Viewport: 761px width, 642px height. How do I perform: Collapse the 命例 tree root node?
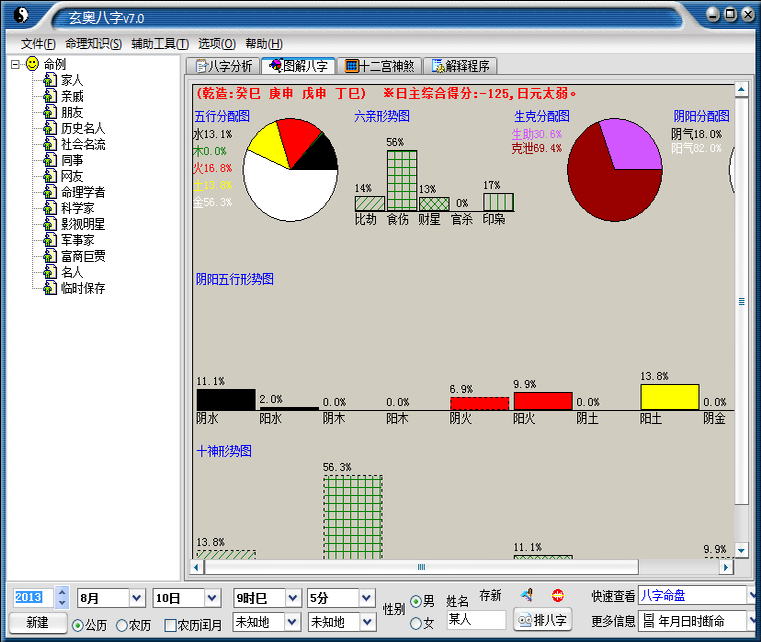click(15, 64)
